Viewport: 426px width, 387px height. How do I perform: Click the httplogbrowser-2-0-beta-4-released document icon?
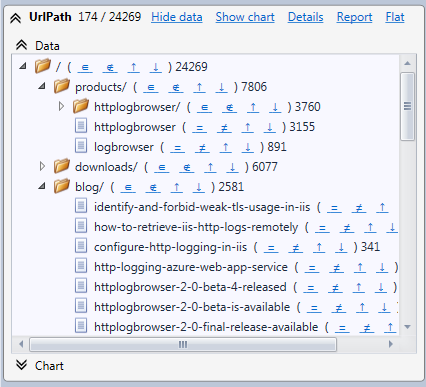[81, 286]
